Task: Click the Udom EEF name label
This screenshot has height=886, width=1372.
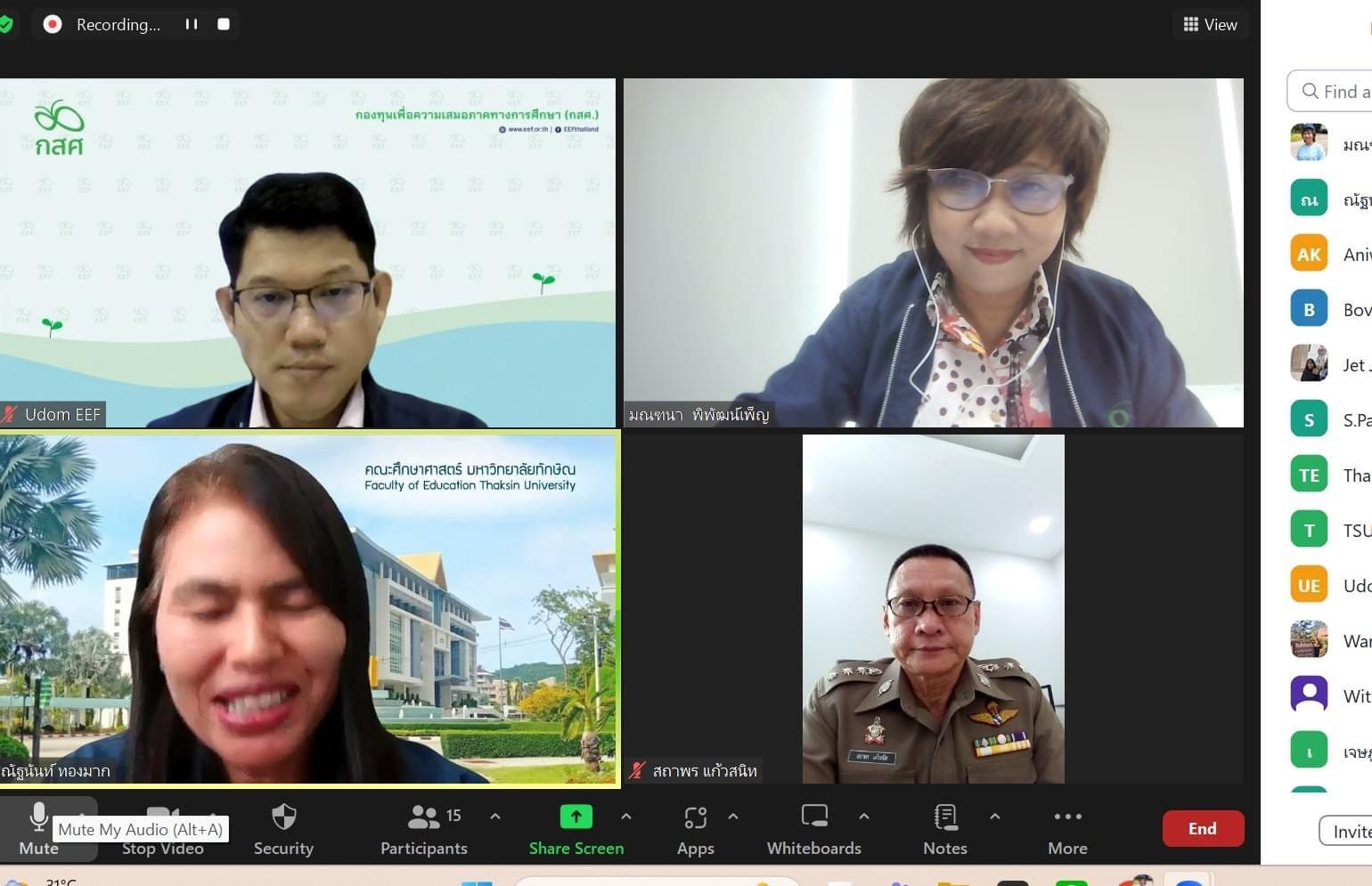Action: pyautogui.click(x=62, y=414)
